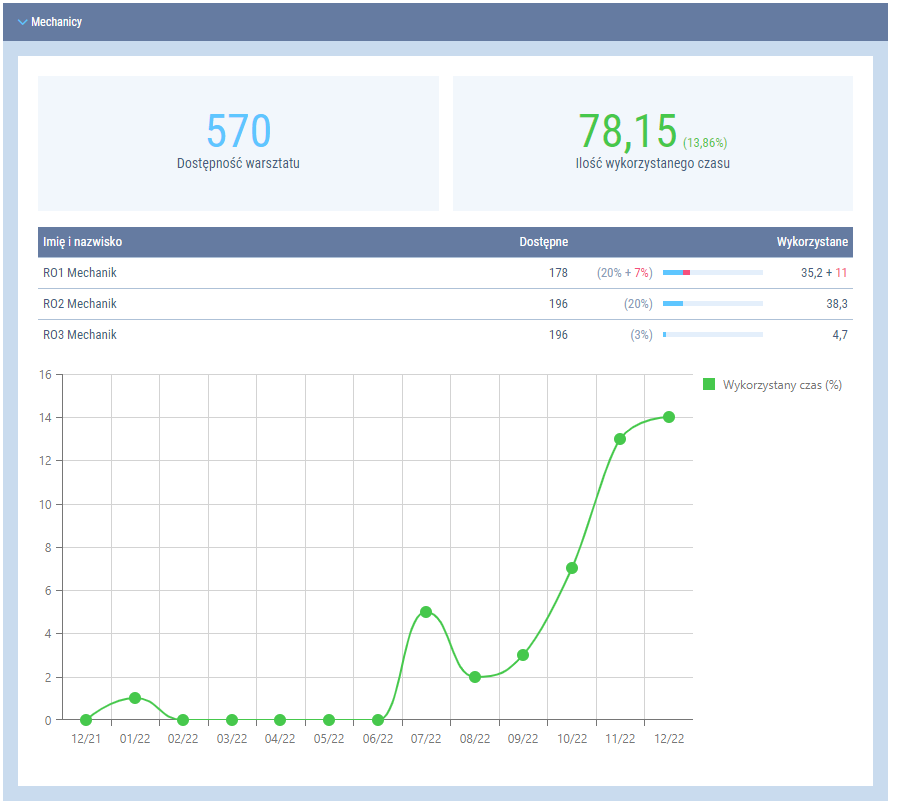898x809 pixels.
Task: Select the RO2 Mechanik row
Action: (80, 304)
